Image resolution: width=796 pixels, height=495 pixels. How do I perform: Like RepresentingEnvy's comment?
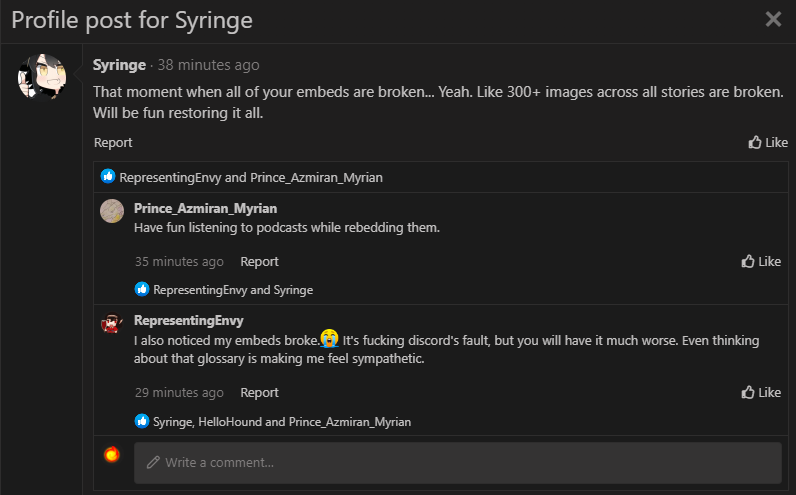click(761, 392)
